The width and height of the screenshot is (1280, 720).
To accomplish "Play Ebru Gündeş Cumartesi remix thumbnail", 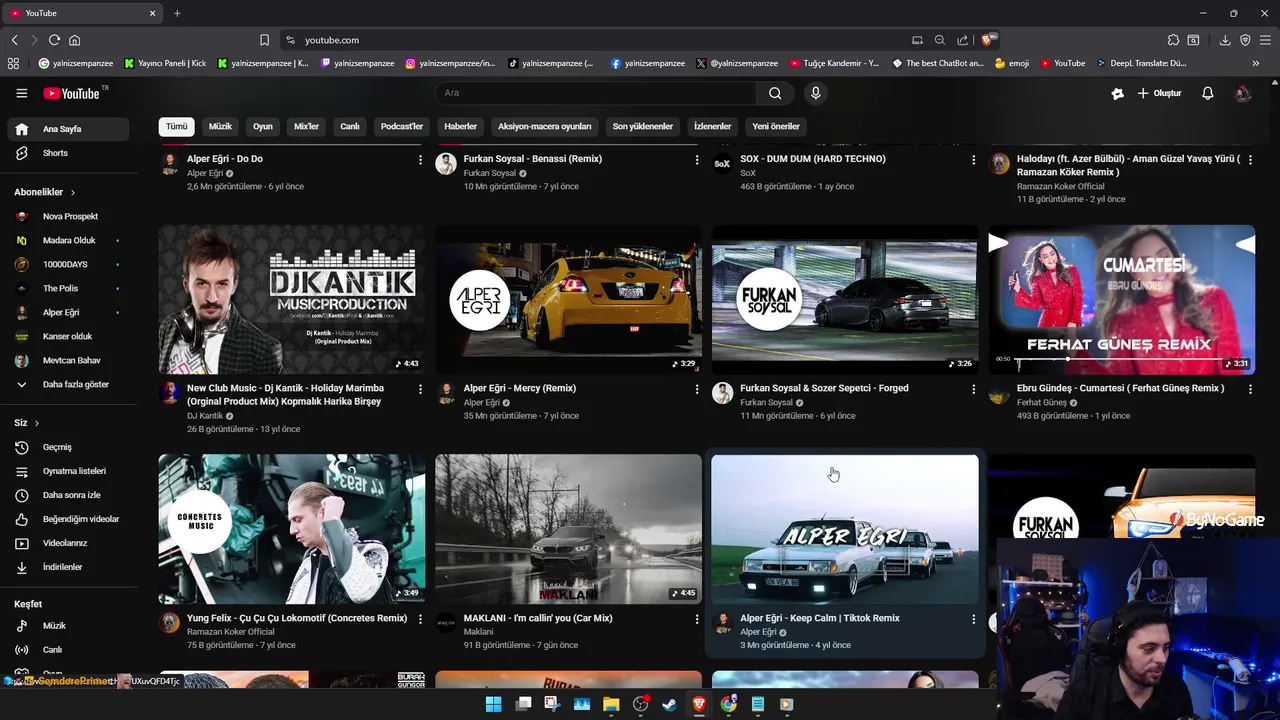I will [1122, 300].
